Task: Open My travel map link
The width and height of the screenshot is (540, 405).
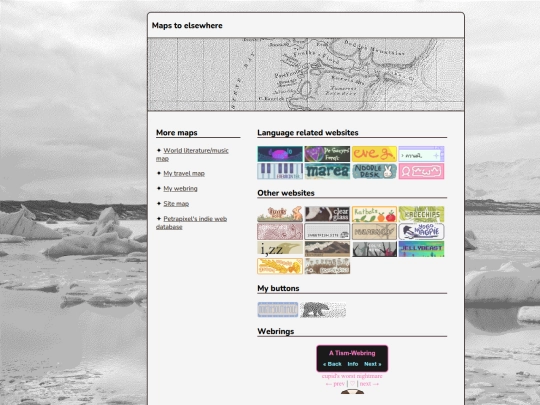Action: coord(184,173)
